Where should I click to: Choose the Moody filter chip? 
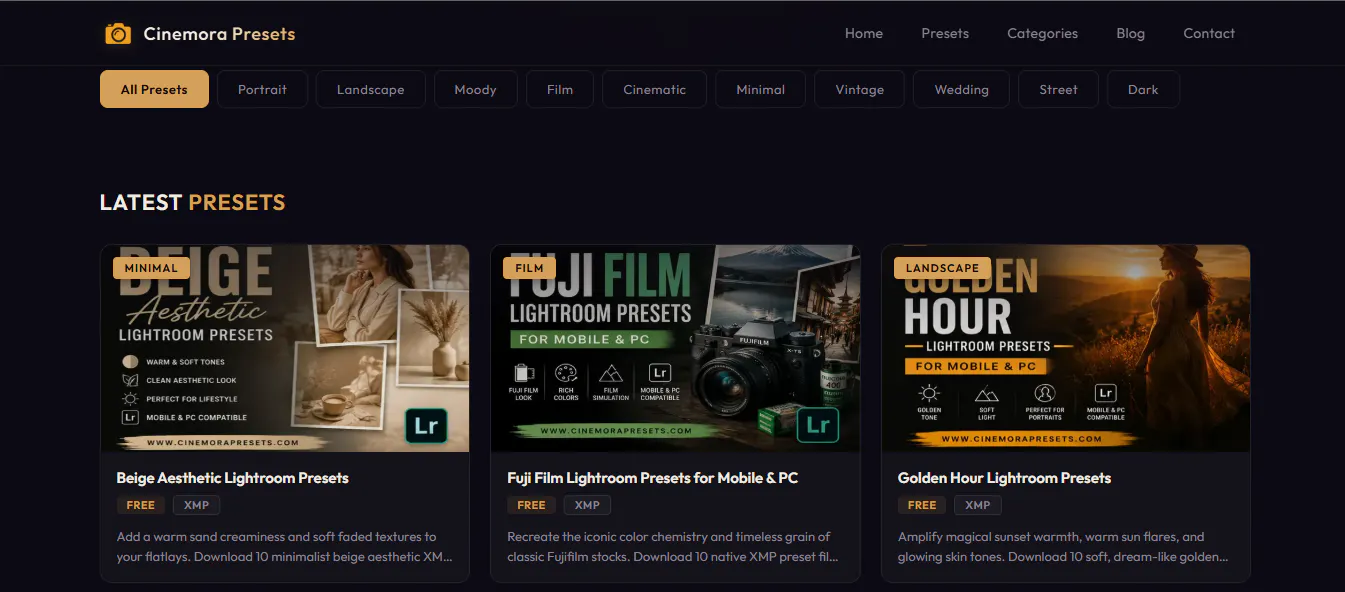pyautogui.click(x=475, y=89)
